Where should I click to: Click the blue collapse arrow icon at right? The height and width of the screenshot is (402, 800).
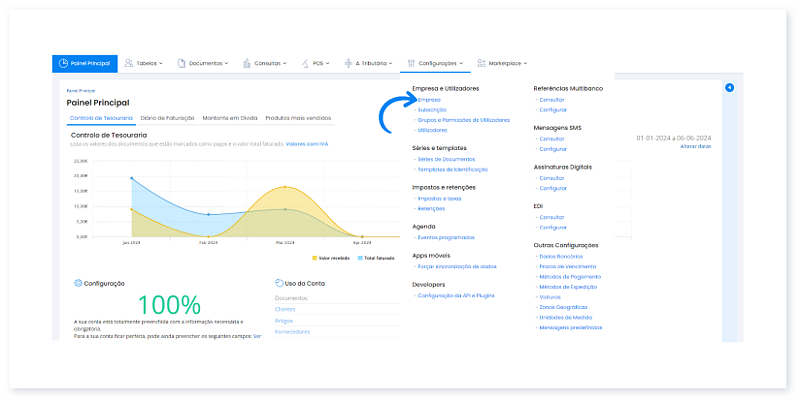click(x=729, y=88)
